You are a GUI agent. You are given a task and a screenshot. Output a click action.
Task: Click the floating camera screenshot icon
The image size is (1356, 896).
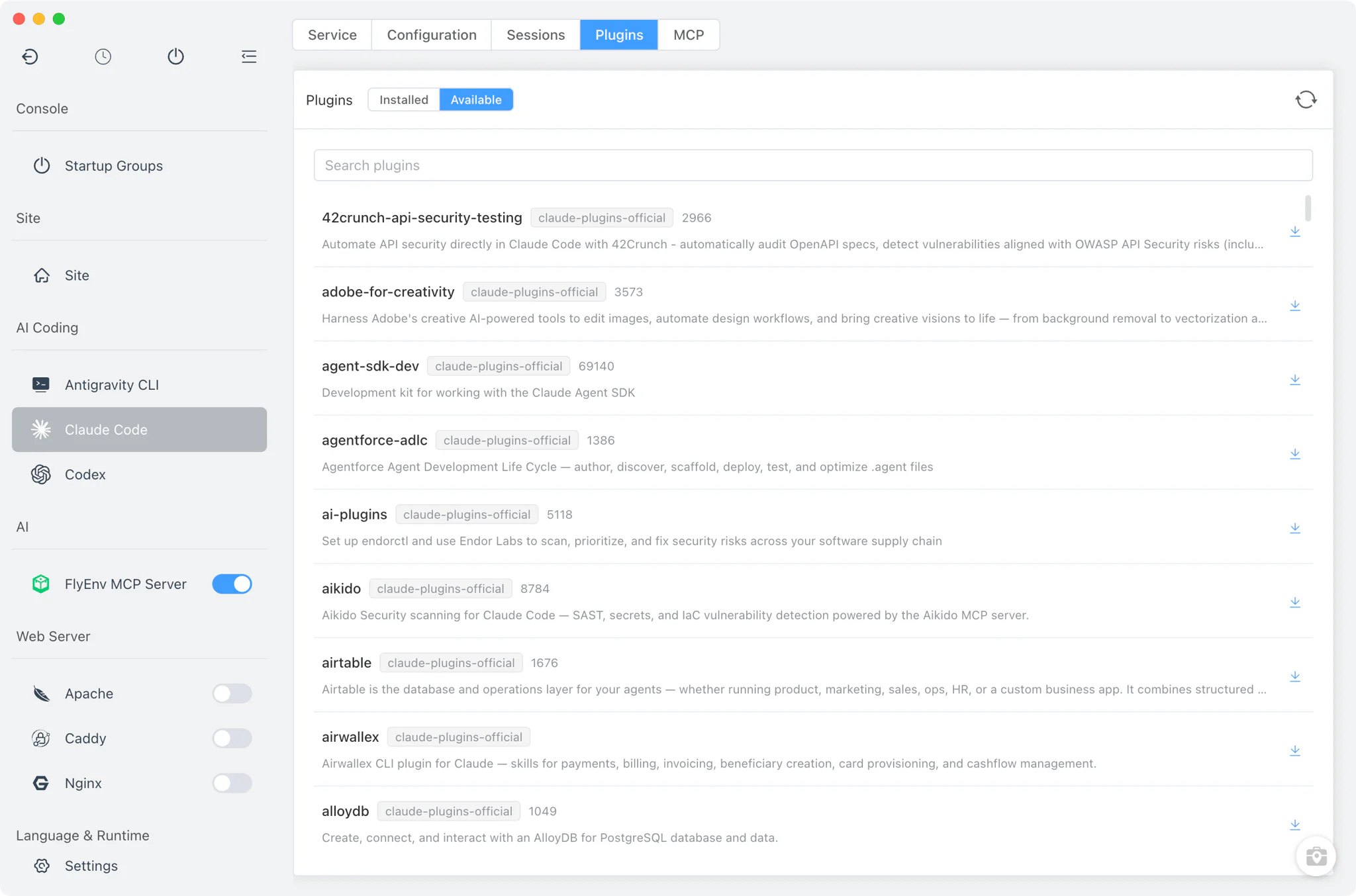(1316, 856)
